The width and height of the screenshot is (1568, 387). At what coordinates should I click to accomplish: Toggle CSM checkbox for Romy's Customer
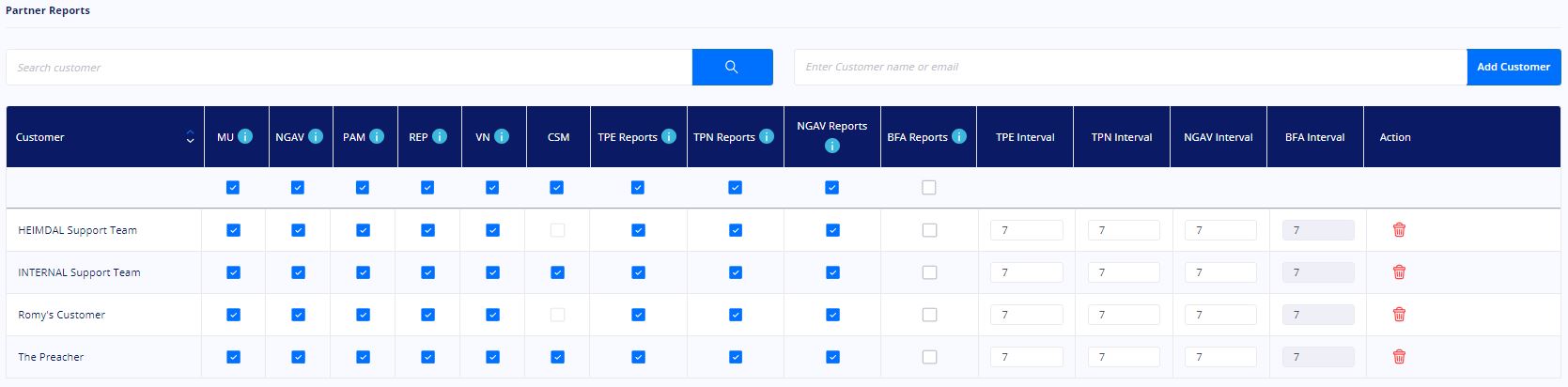[x=558, y=315]
